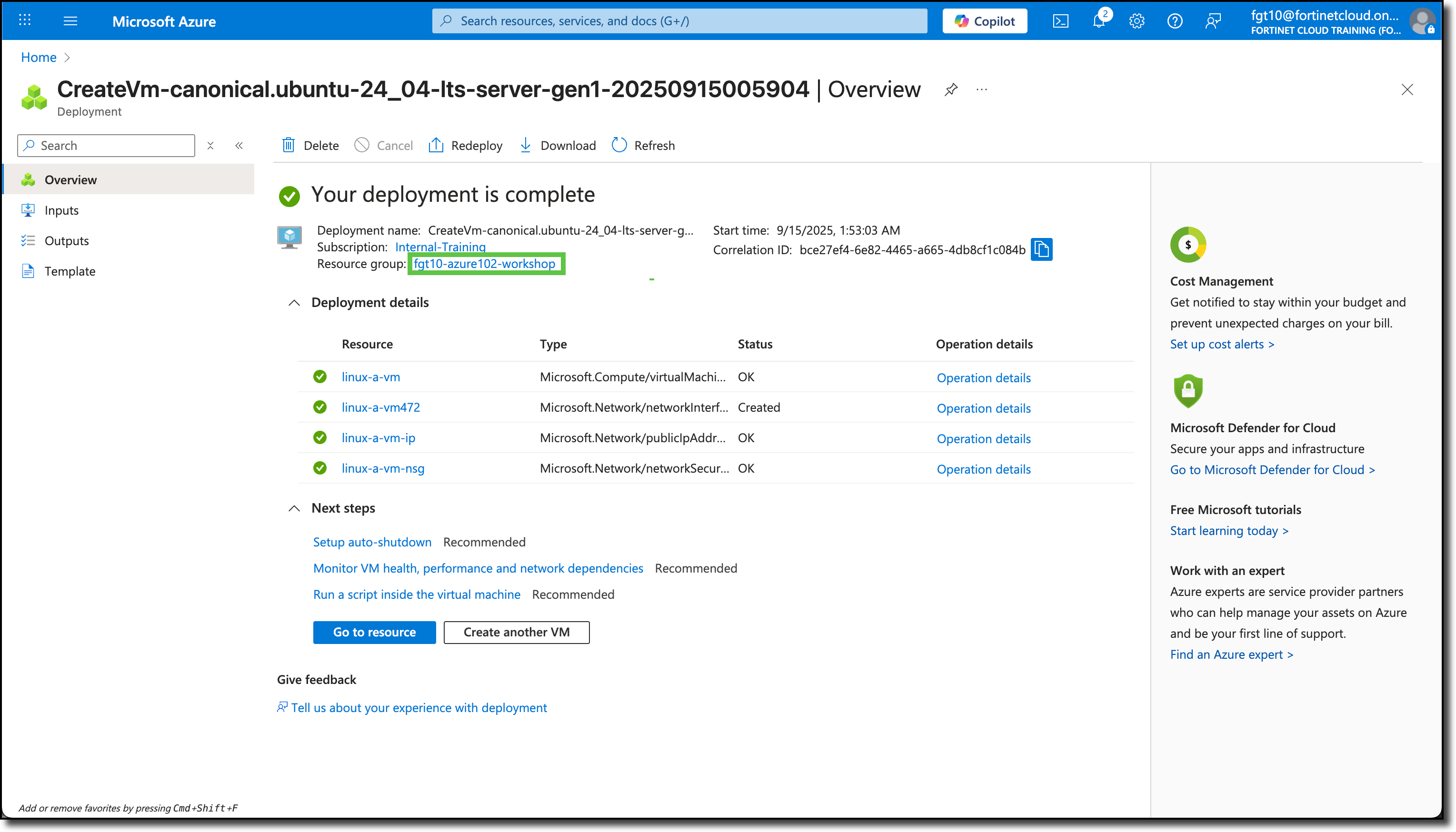This screenshot has width=1456, height=832.
Task: Collapse the Deployment details section
Action: click(294, 302)
